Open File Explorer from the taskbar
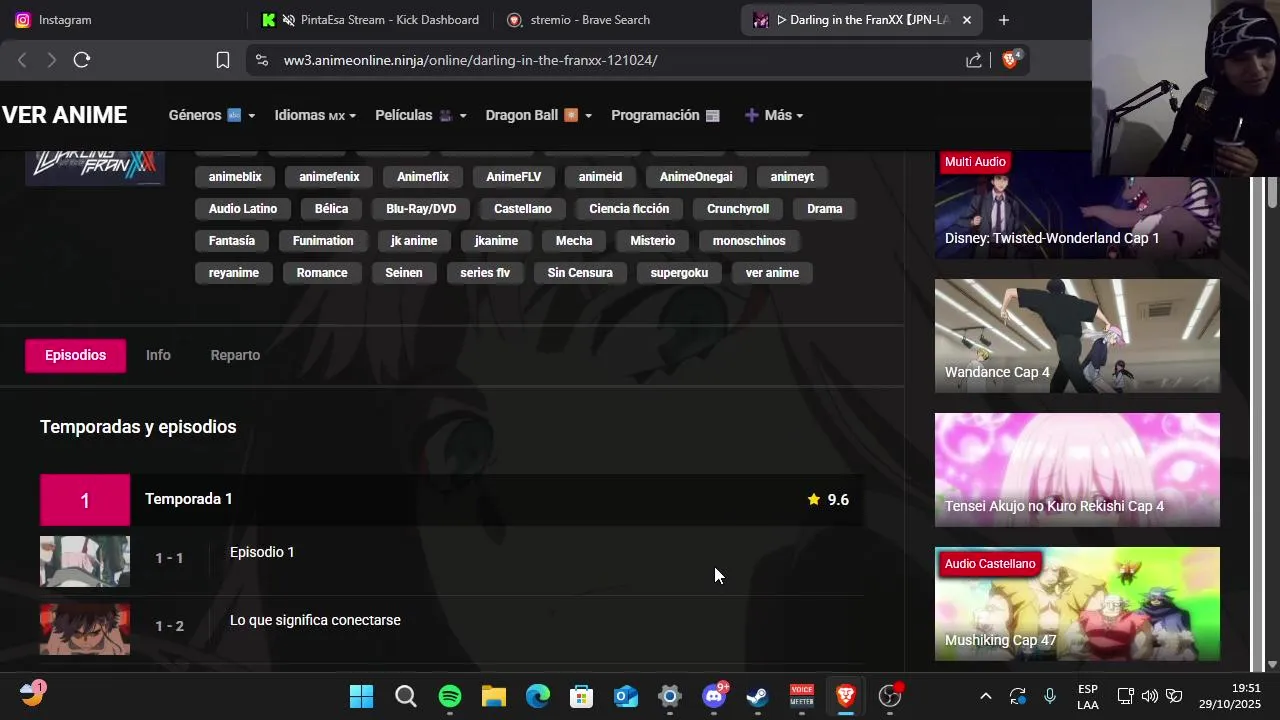Image resolution: width=1280 pixels, height=720 pixels. [493, 696]
